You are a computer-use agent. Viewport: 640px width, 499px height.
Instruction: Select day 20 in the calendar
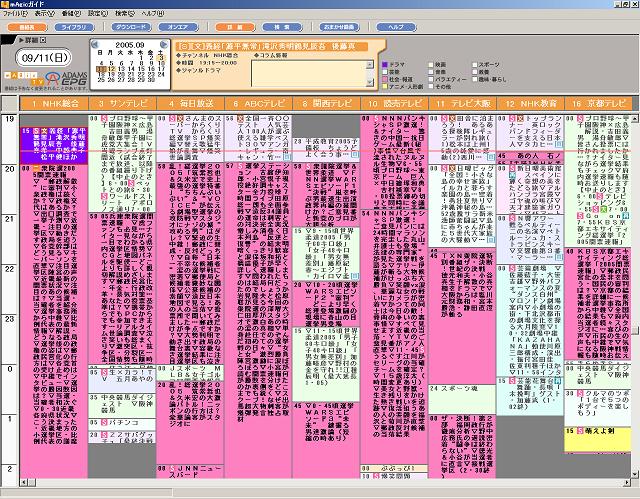[121, 74]
